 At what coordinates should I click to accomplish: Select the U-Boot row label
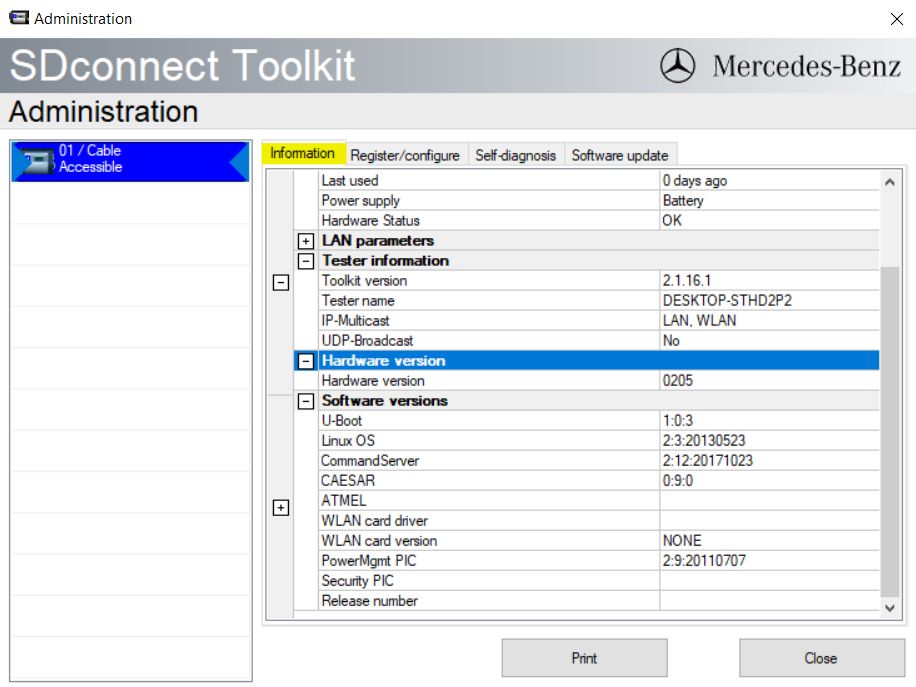click(341, 421)
